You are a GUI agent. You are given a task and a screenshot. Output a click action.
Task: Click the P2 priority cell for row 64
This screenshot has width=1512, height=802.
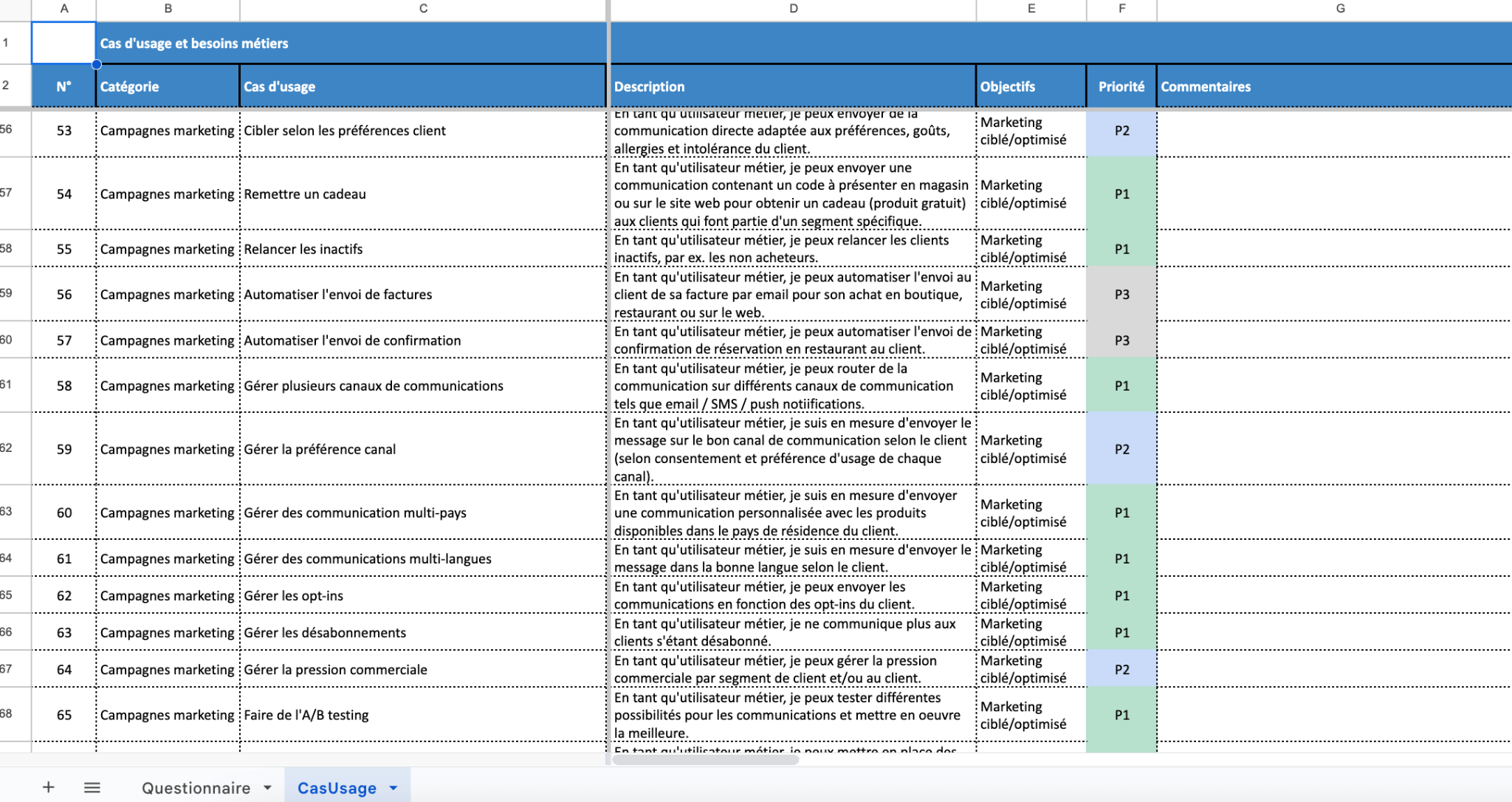point(1121,669)
